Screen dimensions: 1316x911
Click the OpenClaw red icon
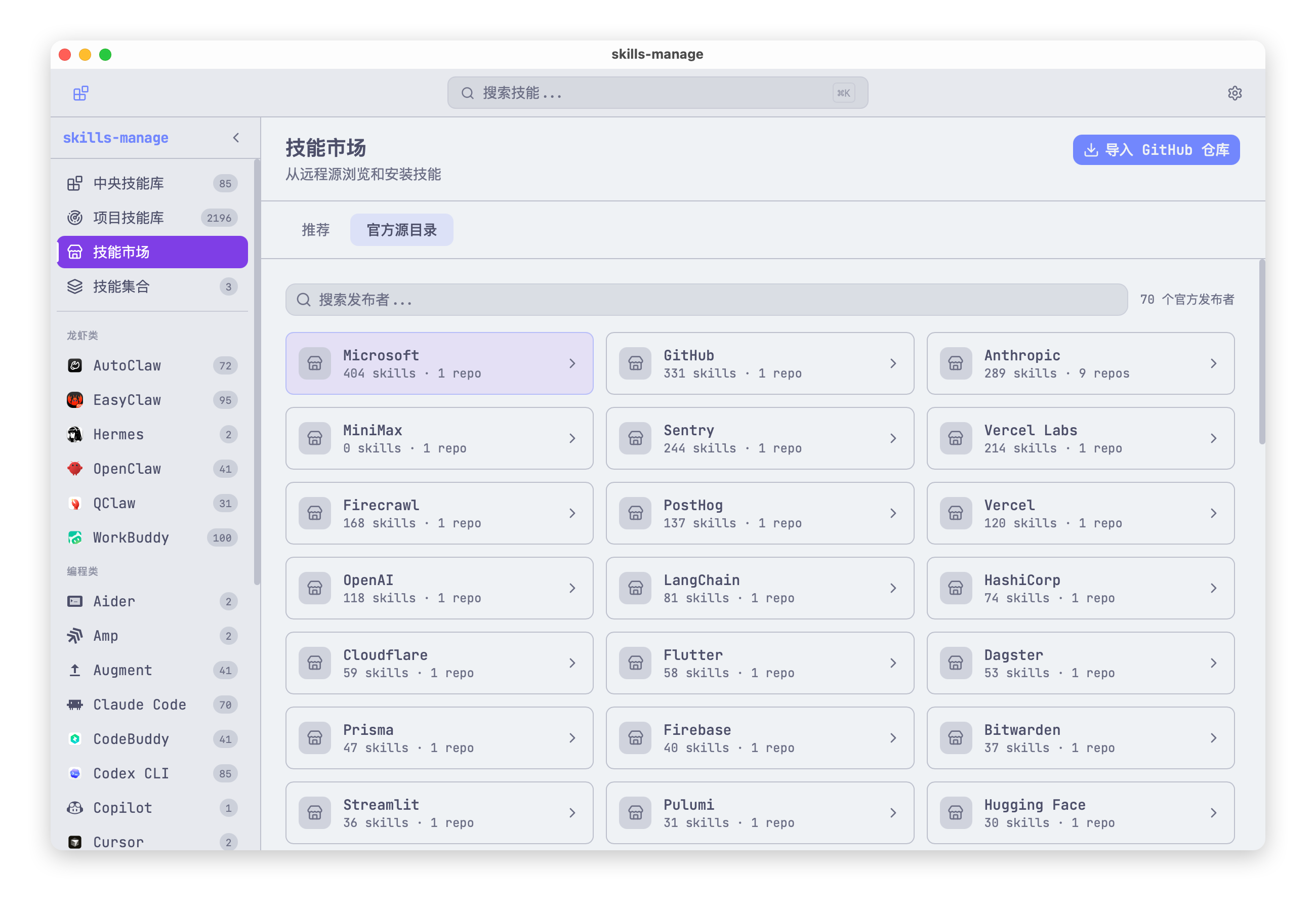pos(75,469)
